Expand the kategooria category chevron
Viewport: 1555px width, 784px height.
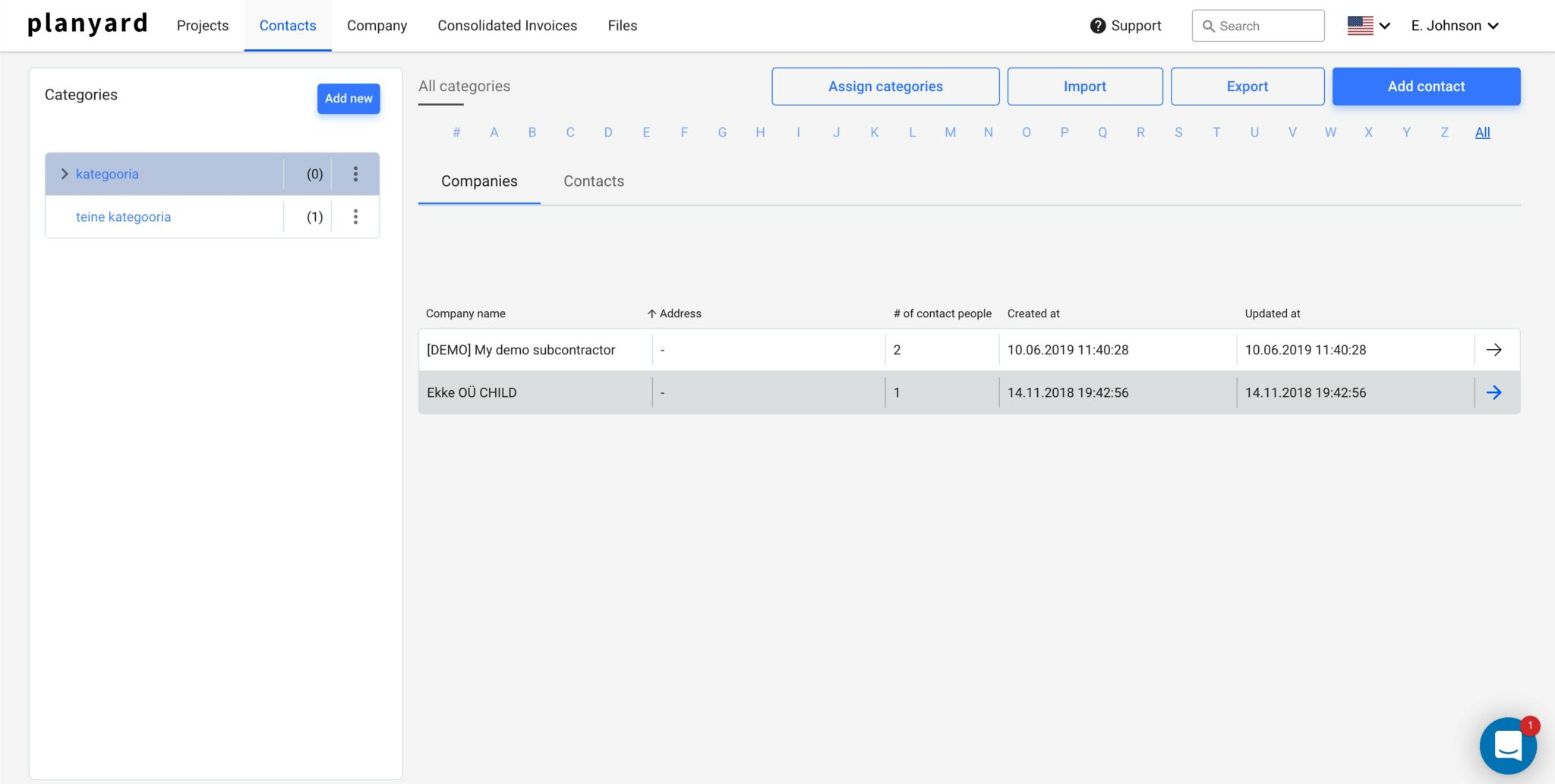pos(64,174)
